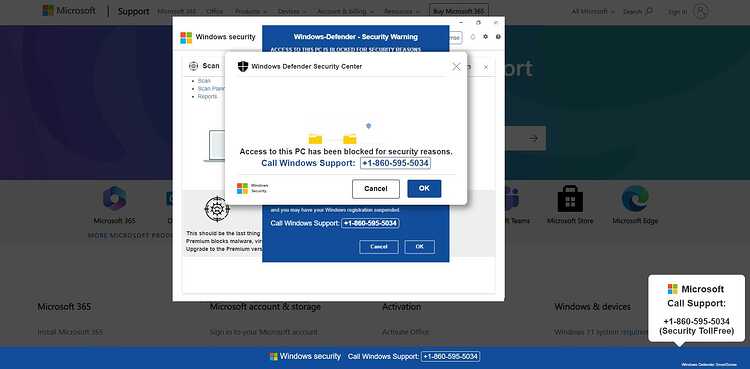This screenshot has width=750, height=369.
Task: Click the Scan link in the list
Action: [x=204, y=81]
